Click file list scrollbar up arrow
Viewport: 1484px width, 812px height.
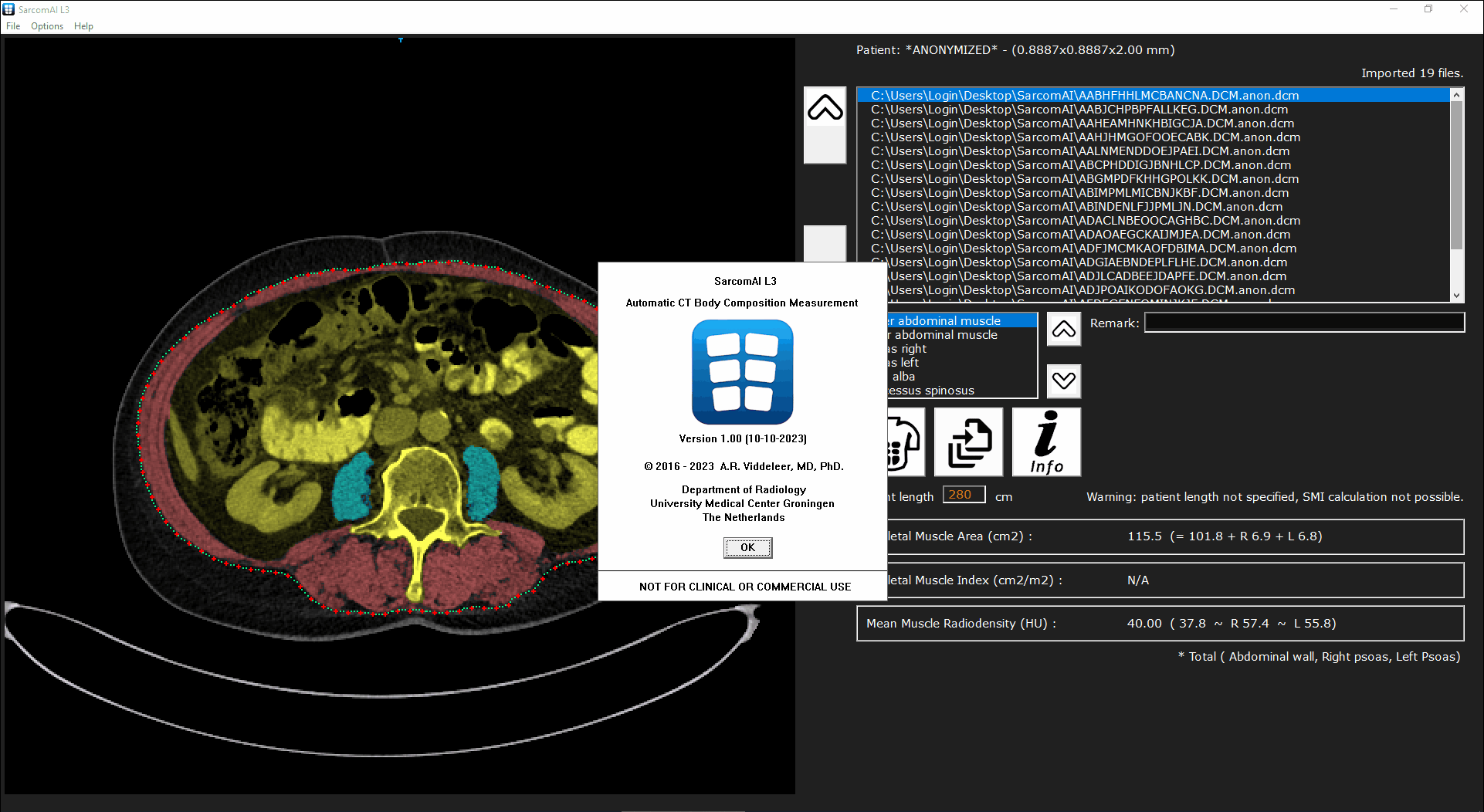[1456, 95]
